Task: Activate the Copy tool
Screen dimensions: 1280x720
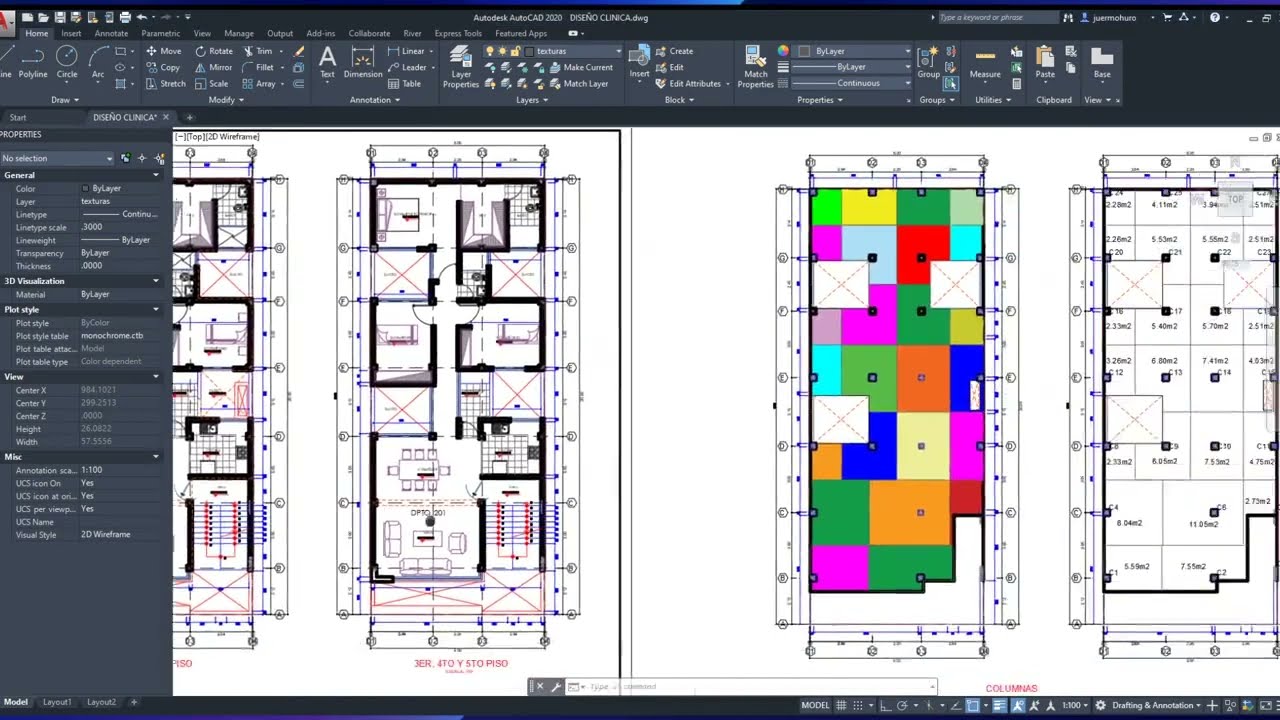Action: (162, 67)
